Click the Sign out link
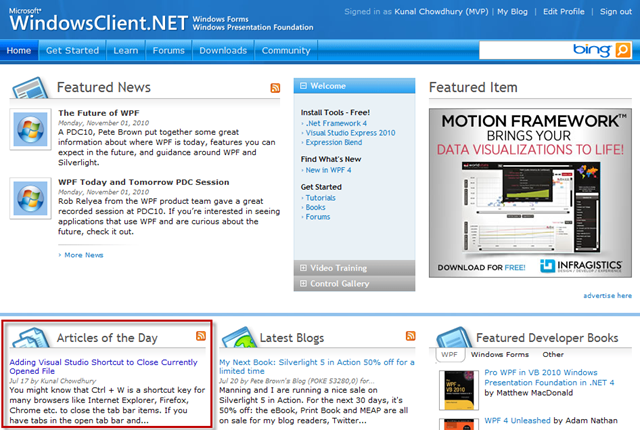The image size is (640, 430). point(616,12)
